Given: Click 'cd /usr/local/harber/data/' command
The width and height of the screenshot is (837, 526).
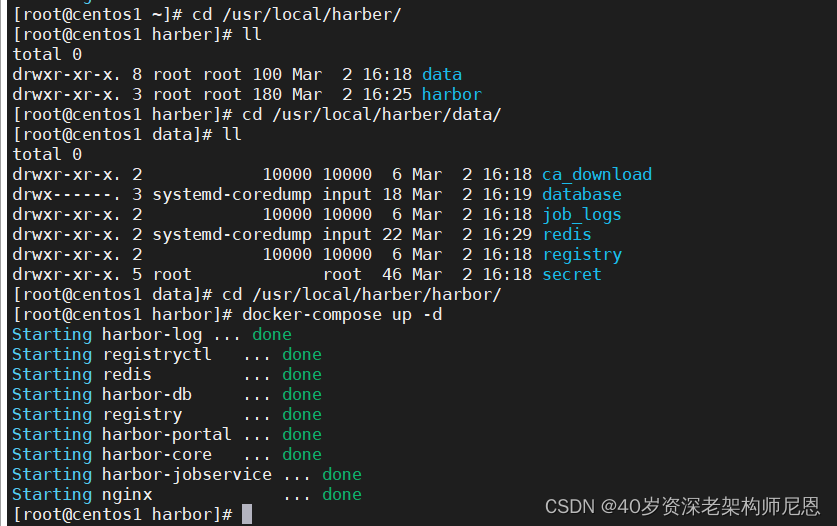Looking at the screenshot, I should [x=372, y=114].
